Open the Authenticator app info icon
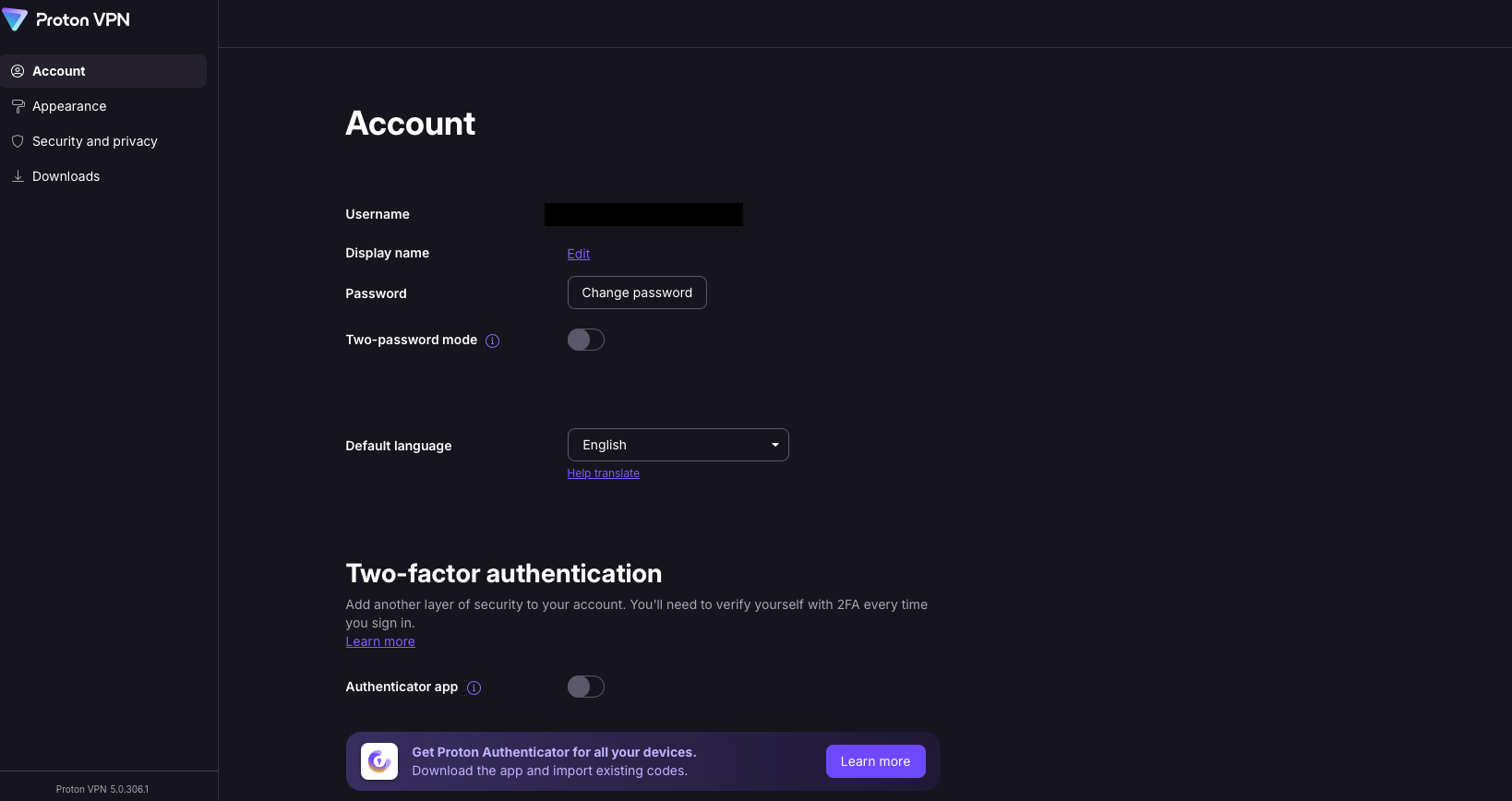1512x801 pixels. (474, 687)
